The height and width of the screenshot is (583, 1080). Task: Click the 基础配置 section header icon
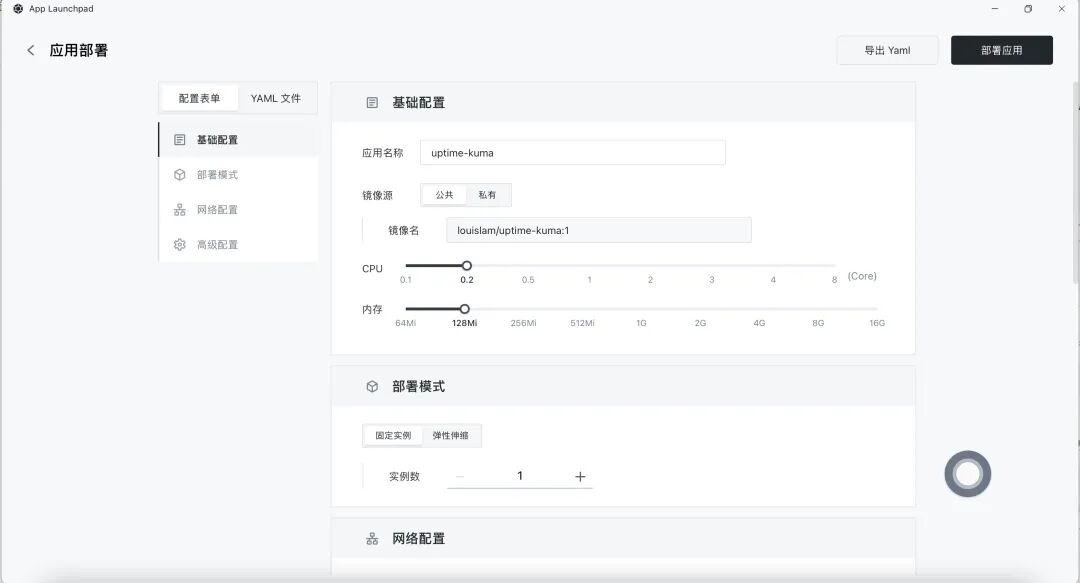pyautogui.click(x=372, y=103)
